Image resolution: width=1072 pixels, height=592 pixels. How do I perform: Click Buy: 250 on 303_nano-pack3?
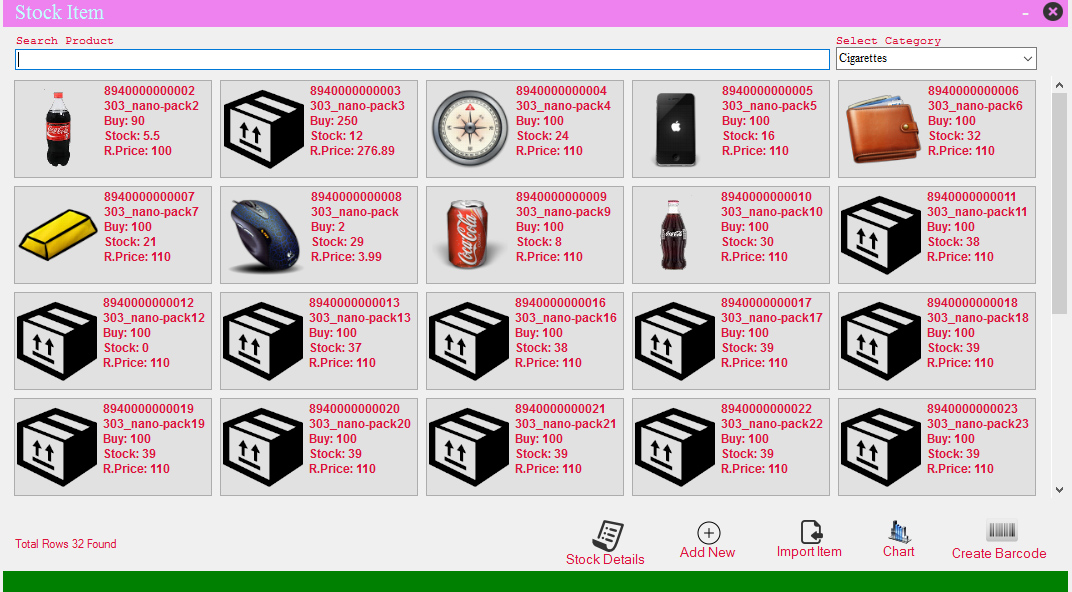point(334,121)
